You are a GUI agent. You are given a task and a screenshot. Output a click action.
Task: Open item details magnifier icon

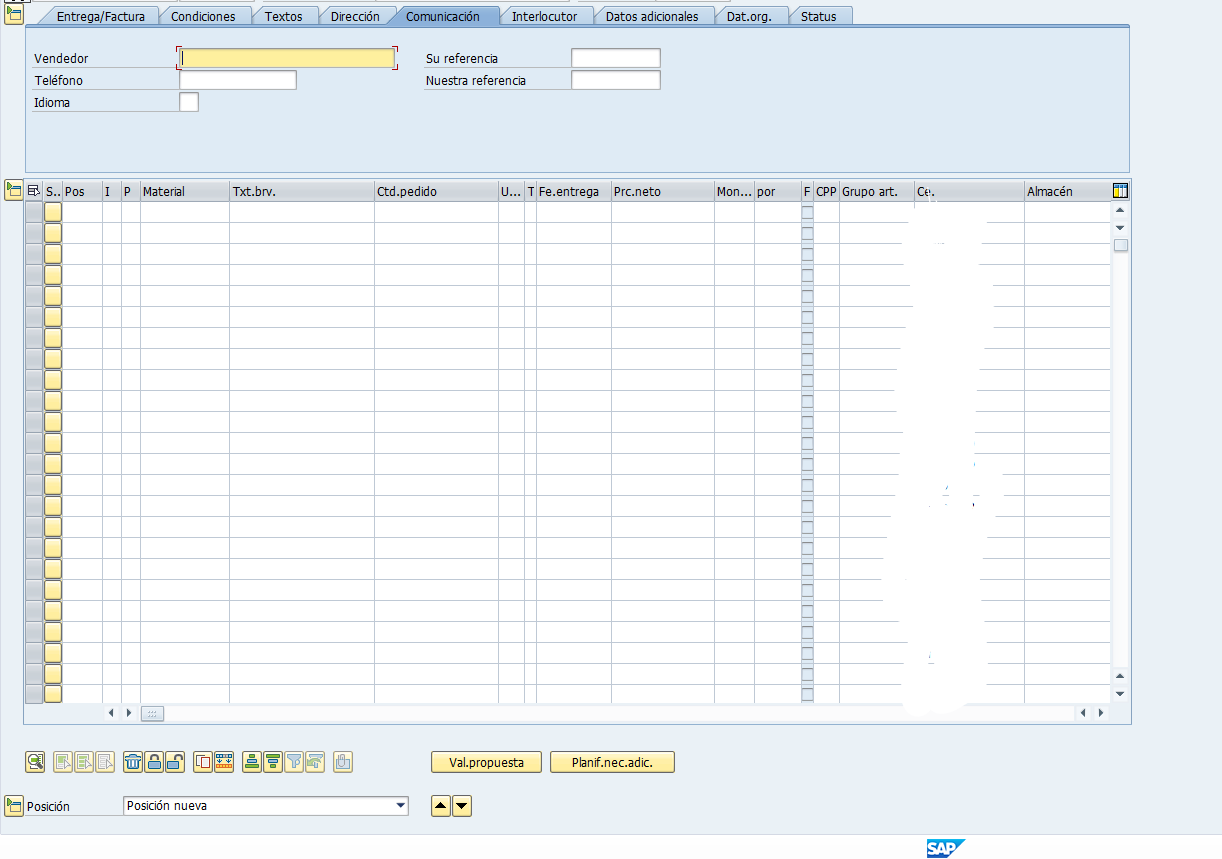click(x=35, y=762)
